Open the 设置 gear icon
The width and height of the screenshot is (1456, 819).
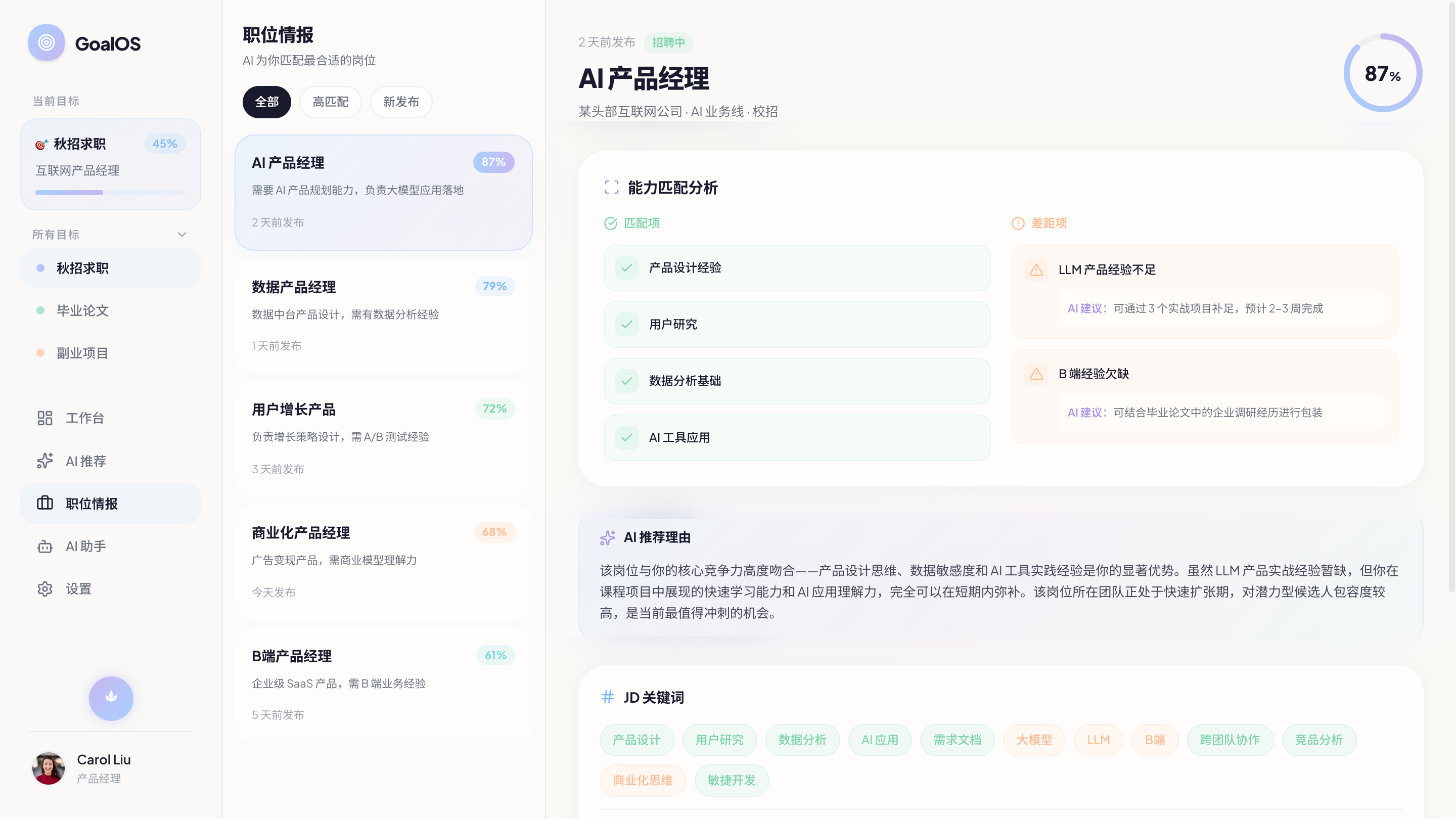click(44, 589)
